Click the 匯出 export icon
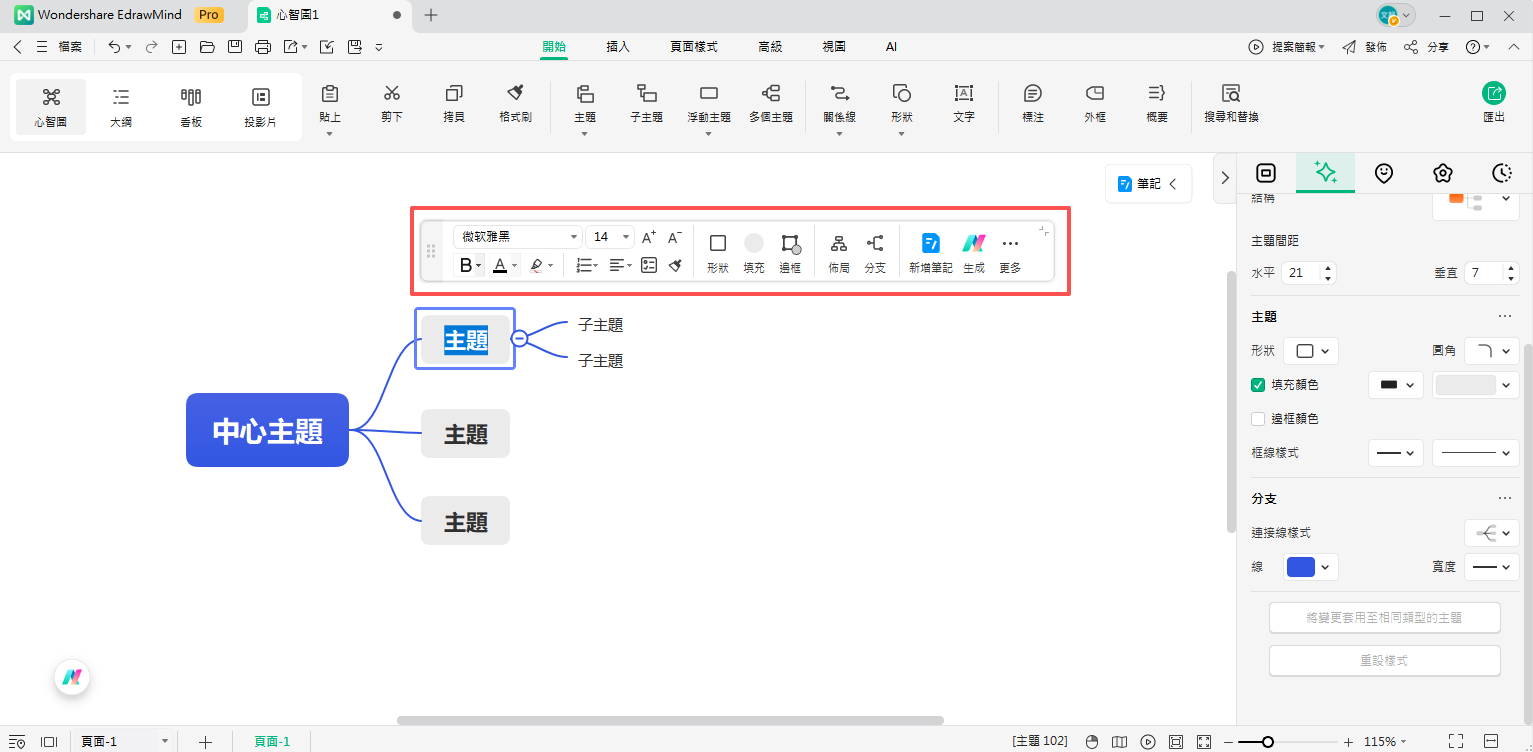This screenshot has height=752, width=1533. (1493, 94)
